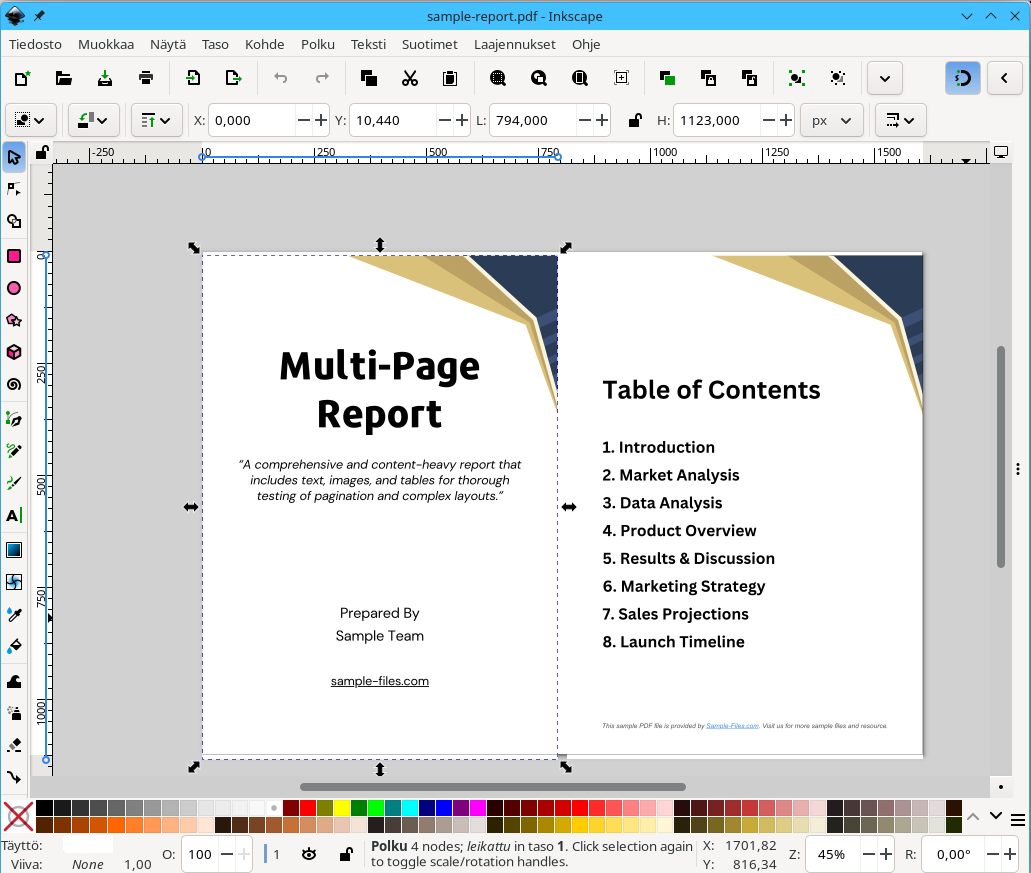The width and height of the screenshot is (1031, 873).
Task: Choose the Spiral tool
Action: tap(14, 384)
